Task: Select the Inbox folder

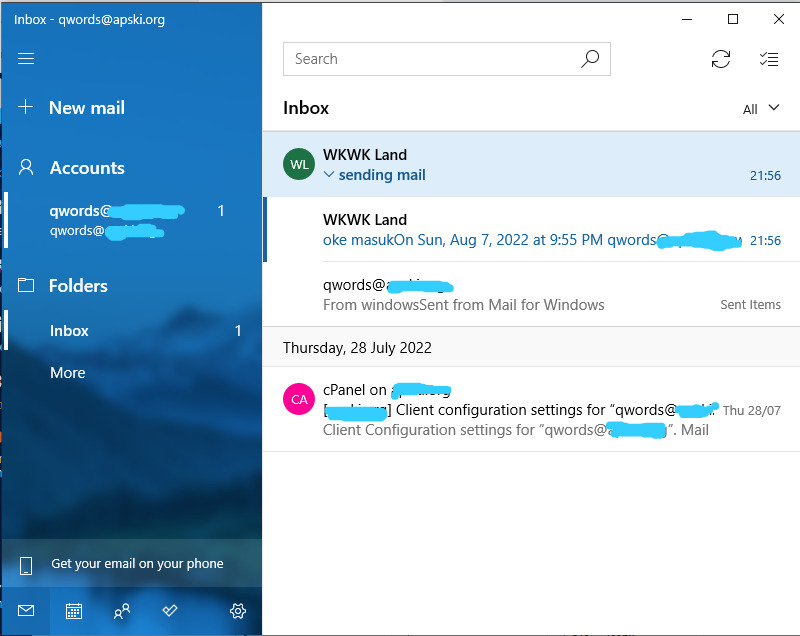Action: (70, 331)
